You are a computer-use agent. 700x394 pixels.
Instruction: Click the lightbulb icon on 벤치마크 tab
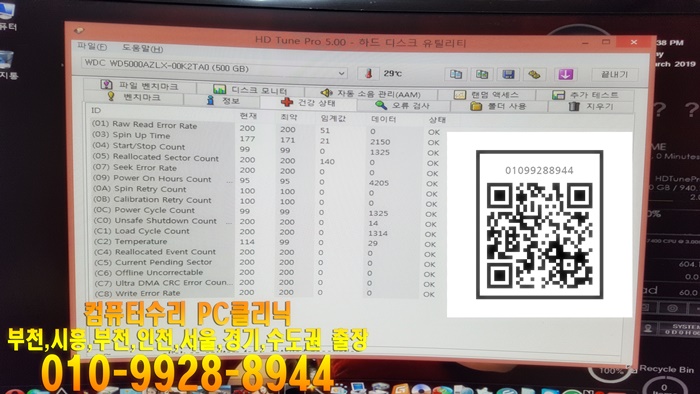(111, 96)
